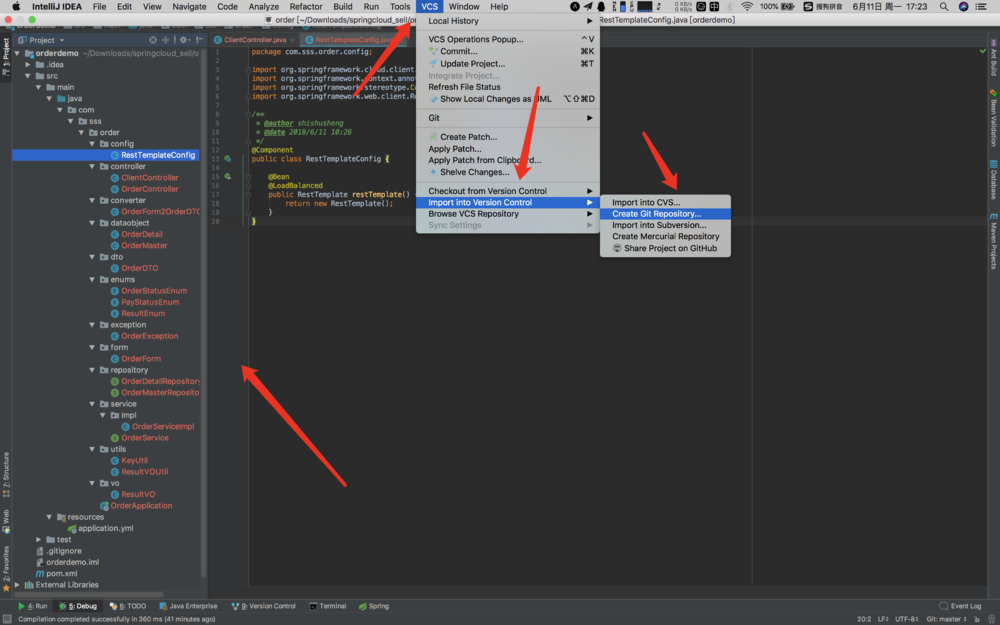This screenshot has width=1000, height=625.
Task: Click the lock read-only icon in status bar
Action: click(976, 619)
